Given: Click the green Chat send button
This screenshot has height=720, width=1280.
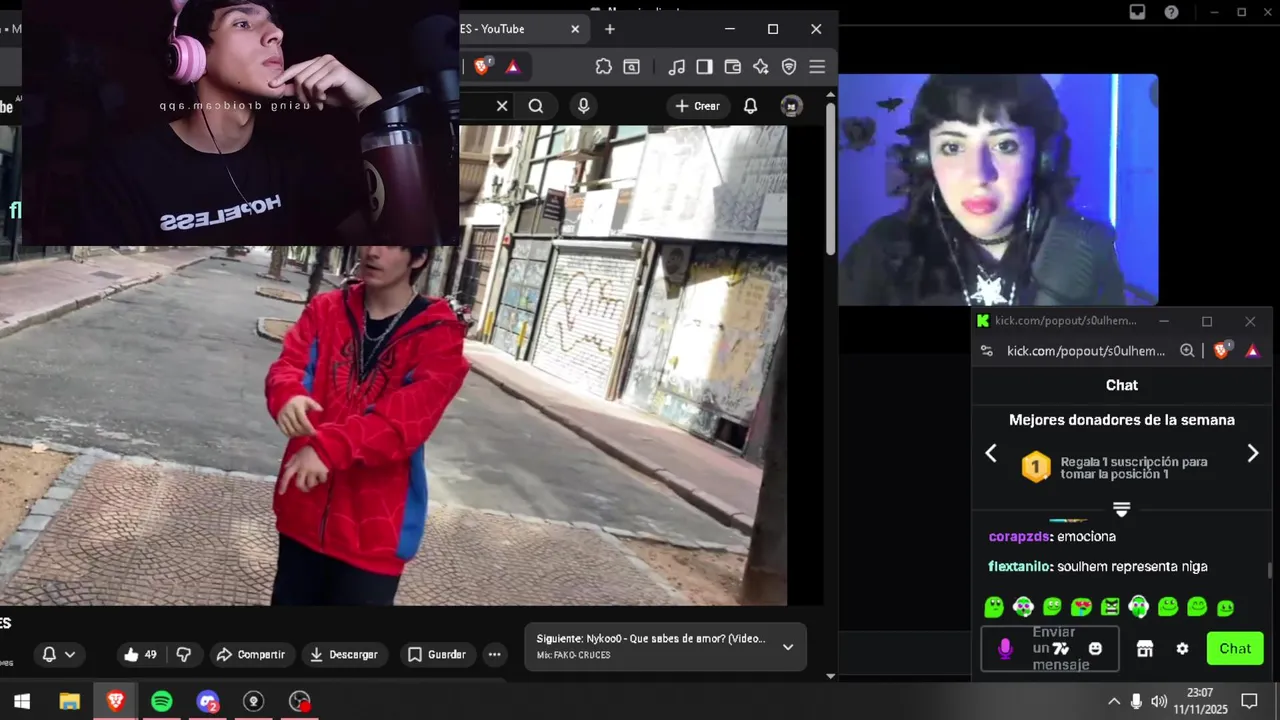Looking at the screenshot, I should pyautogui.click(x=1235, y=649).
